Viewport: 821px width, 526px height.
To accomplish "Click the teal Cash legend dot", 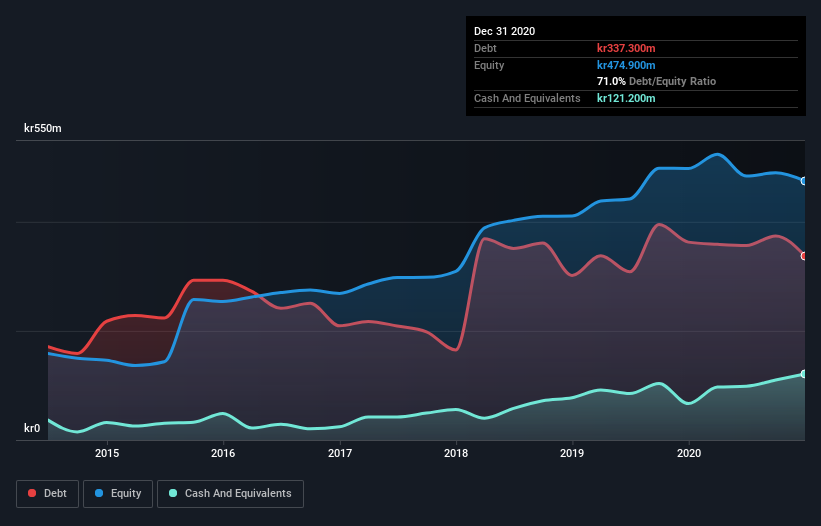I will pyautogui.click(x=173, y=493).
